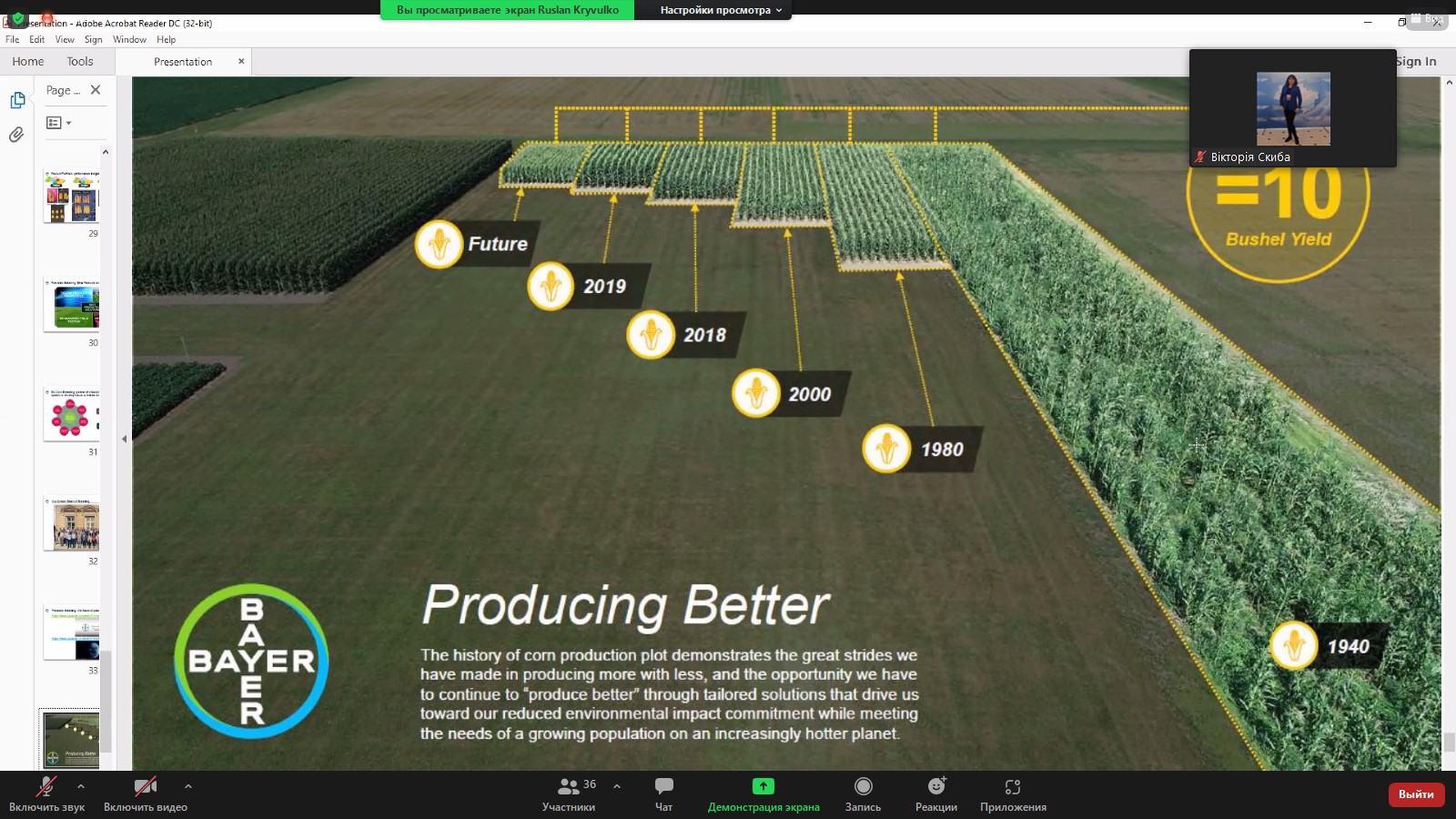Click the Sign In link
The width and height of the screenshot is (1456, 819).
1416,61
